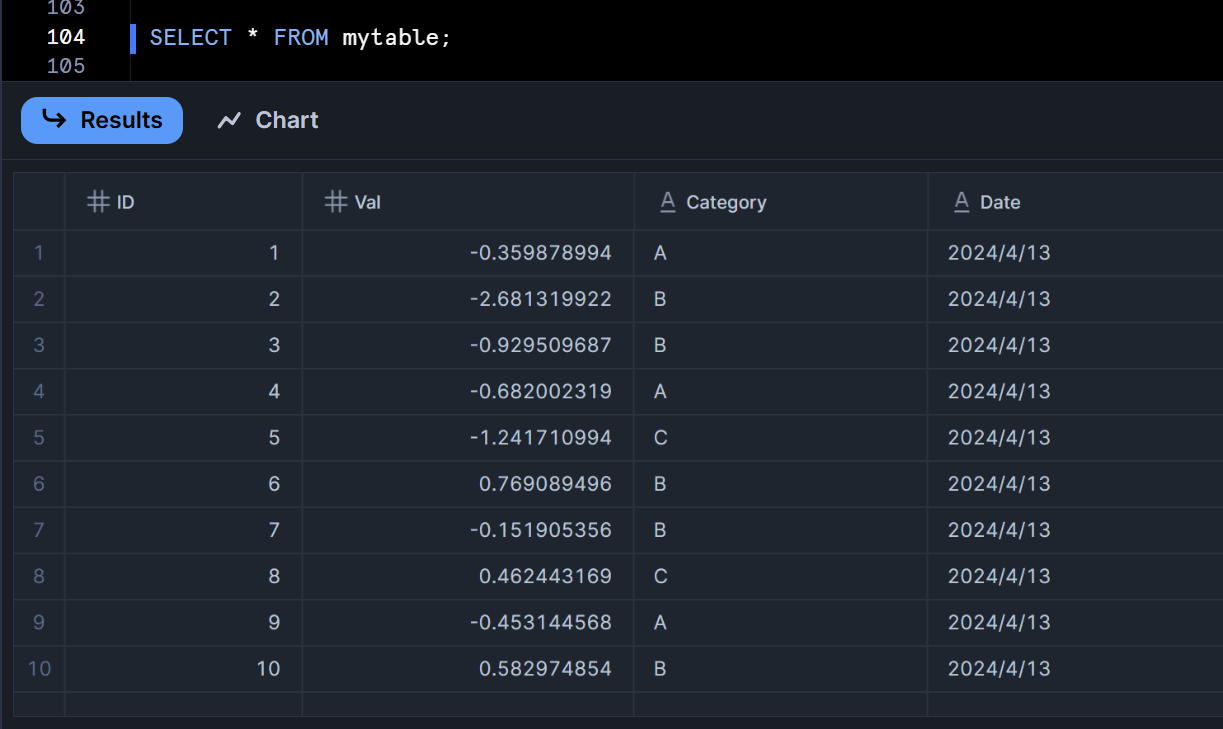Open the Results tab
The image size is (1223, 729).
[102, 120]
